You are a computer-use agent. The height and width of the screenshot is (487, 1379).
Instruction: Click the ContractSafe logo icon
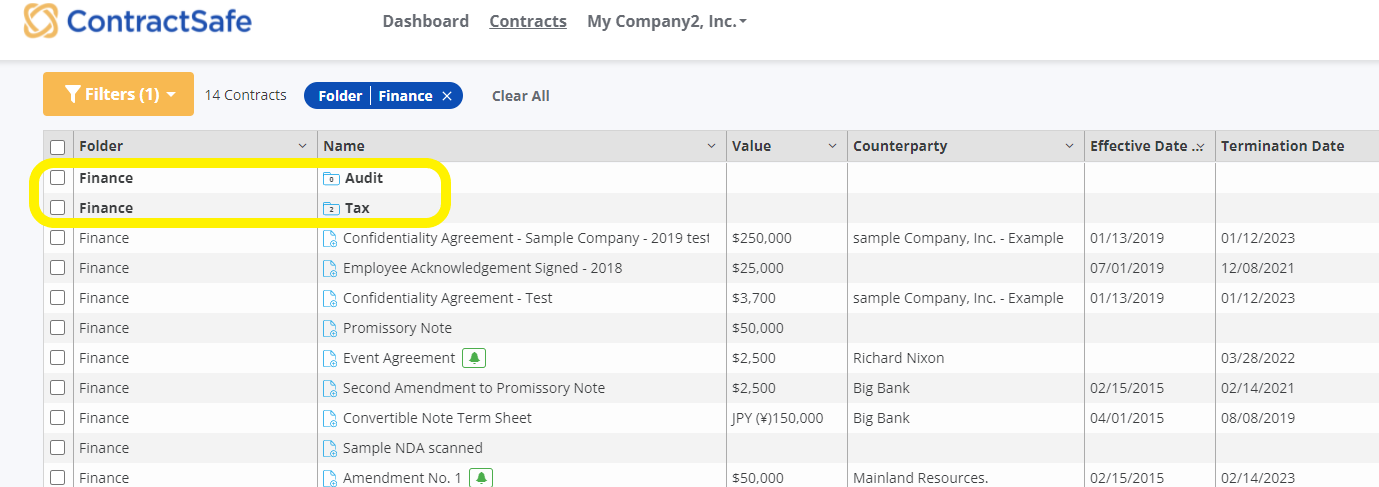point(41,21)
